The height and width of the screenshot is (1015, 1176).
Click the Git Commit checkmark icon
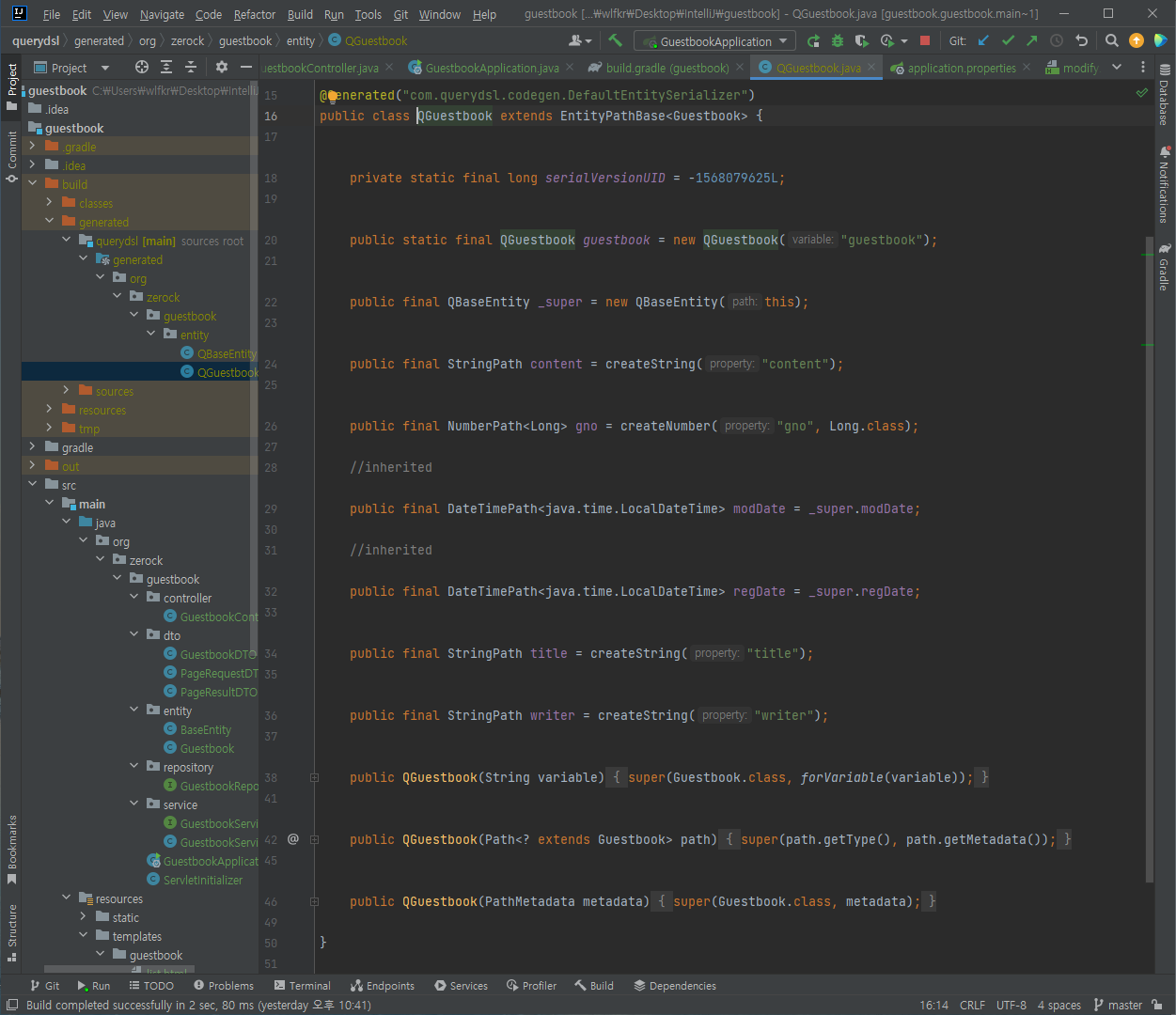1009,40
